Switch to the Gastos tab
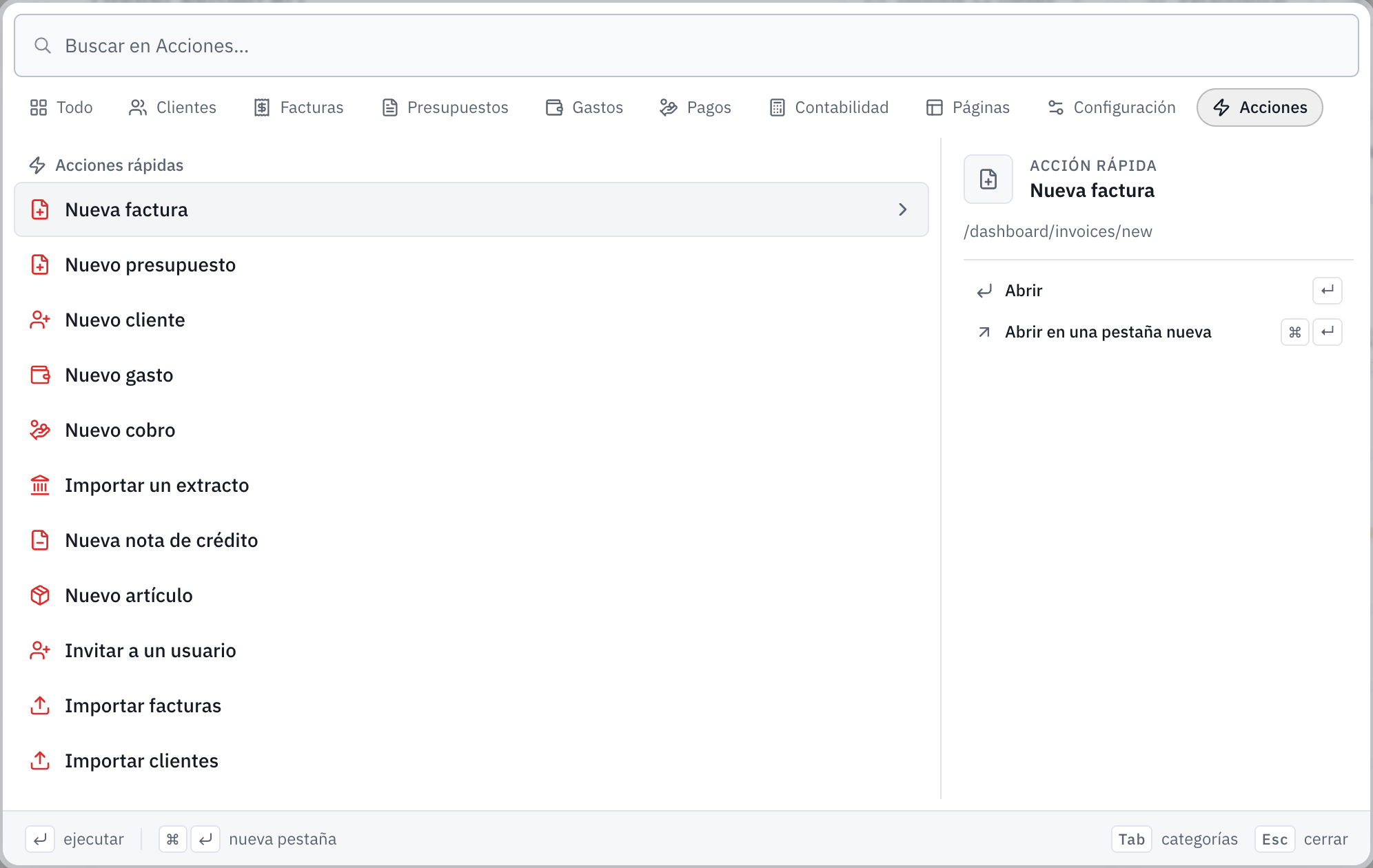The width and height of the screenshot is (1373, 868). point(584,107)
